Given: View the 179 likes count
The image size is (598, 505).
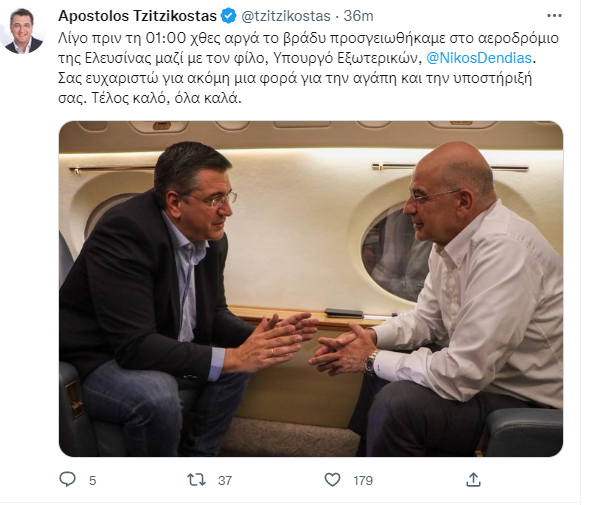Looking at the screenshot, I should [x=363, y=481].
